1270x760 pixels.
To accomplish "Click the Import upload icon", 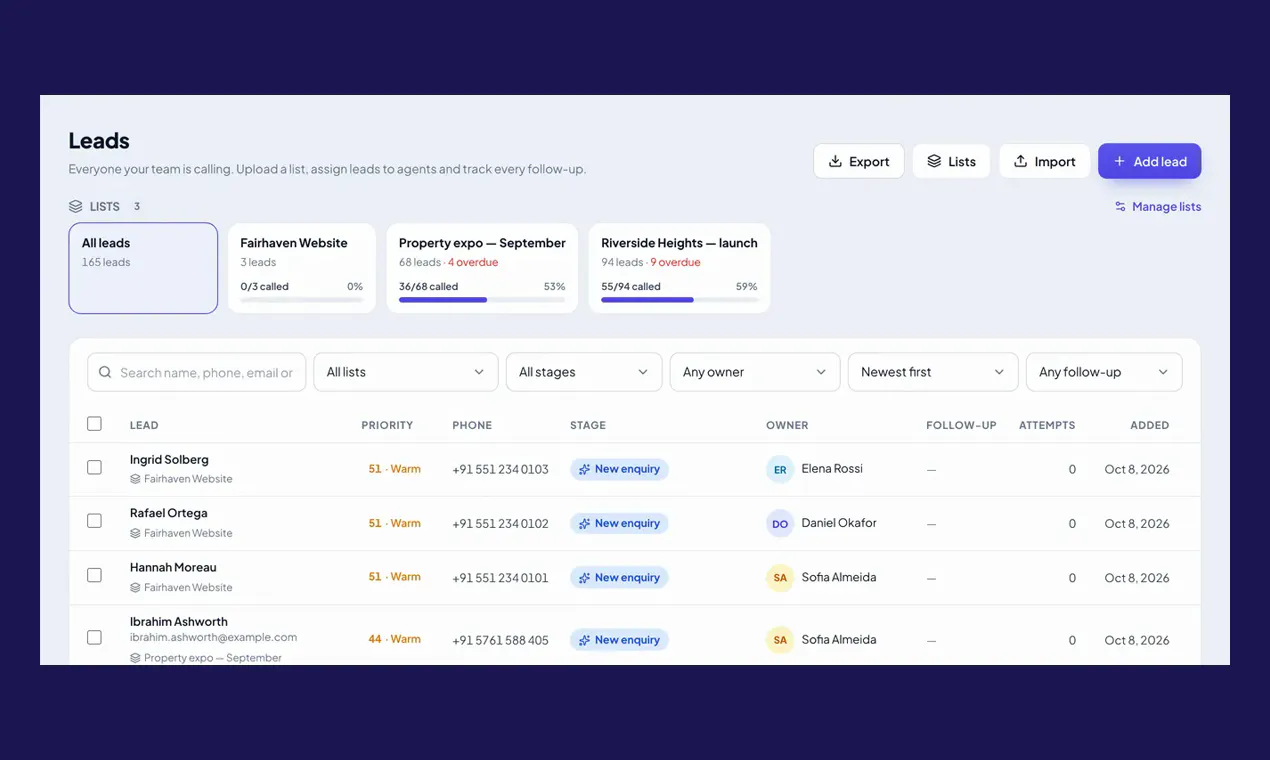I will coord(1020,161).
